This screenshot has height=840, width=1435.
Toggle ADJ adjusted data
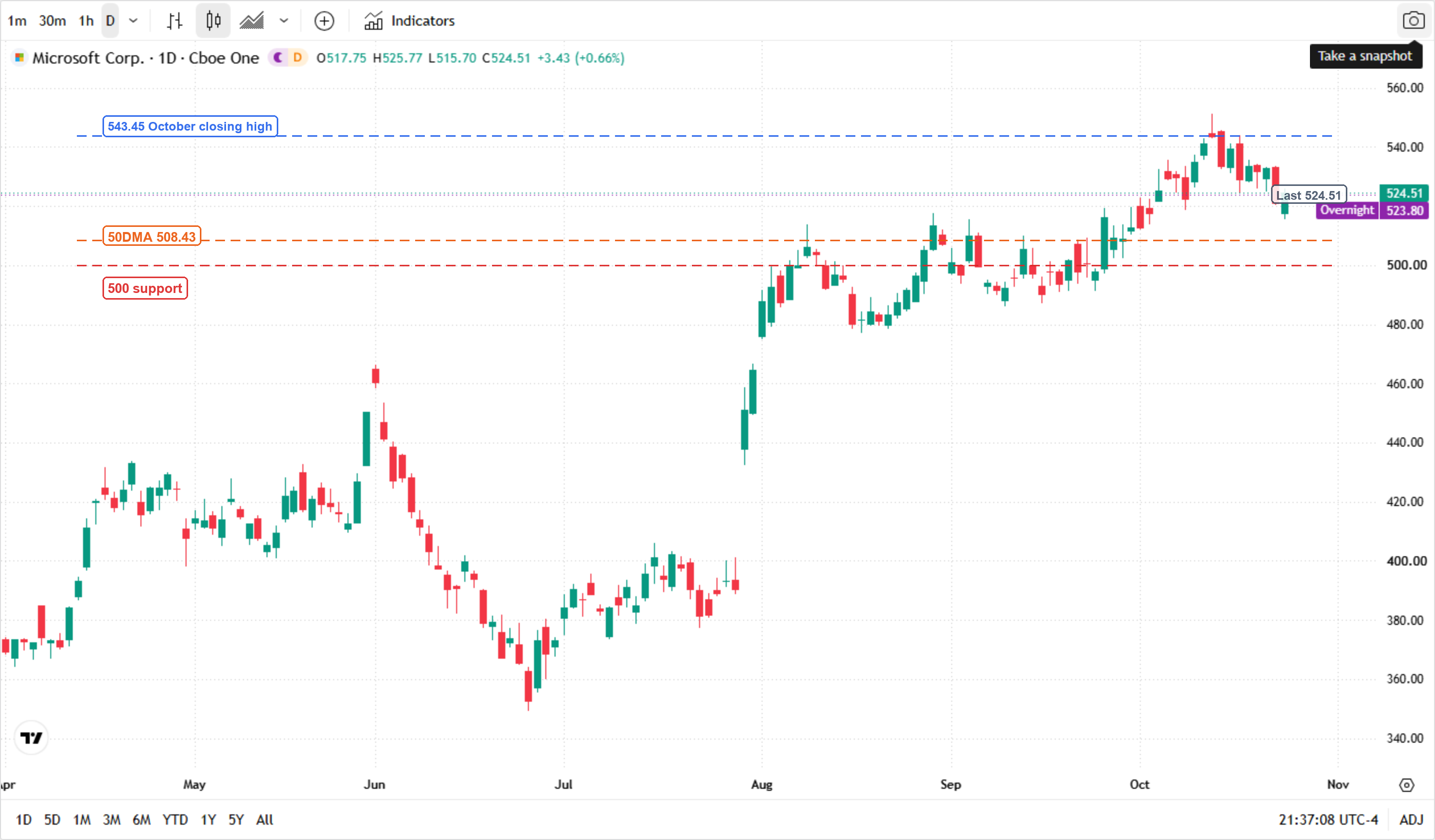1411,820
